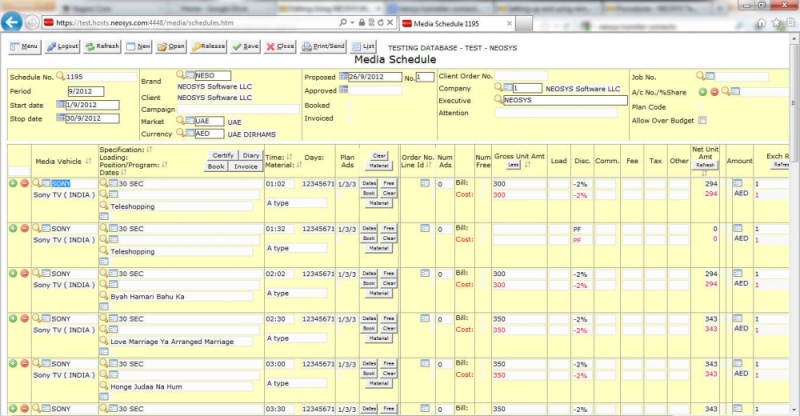
Task: Click the Job No. search magnifier icon
Action: [701, 76]
